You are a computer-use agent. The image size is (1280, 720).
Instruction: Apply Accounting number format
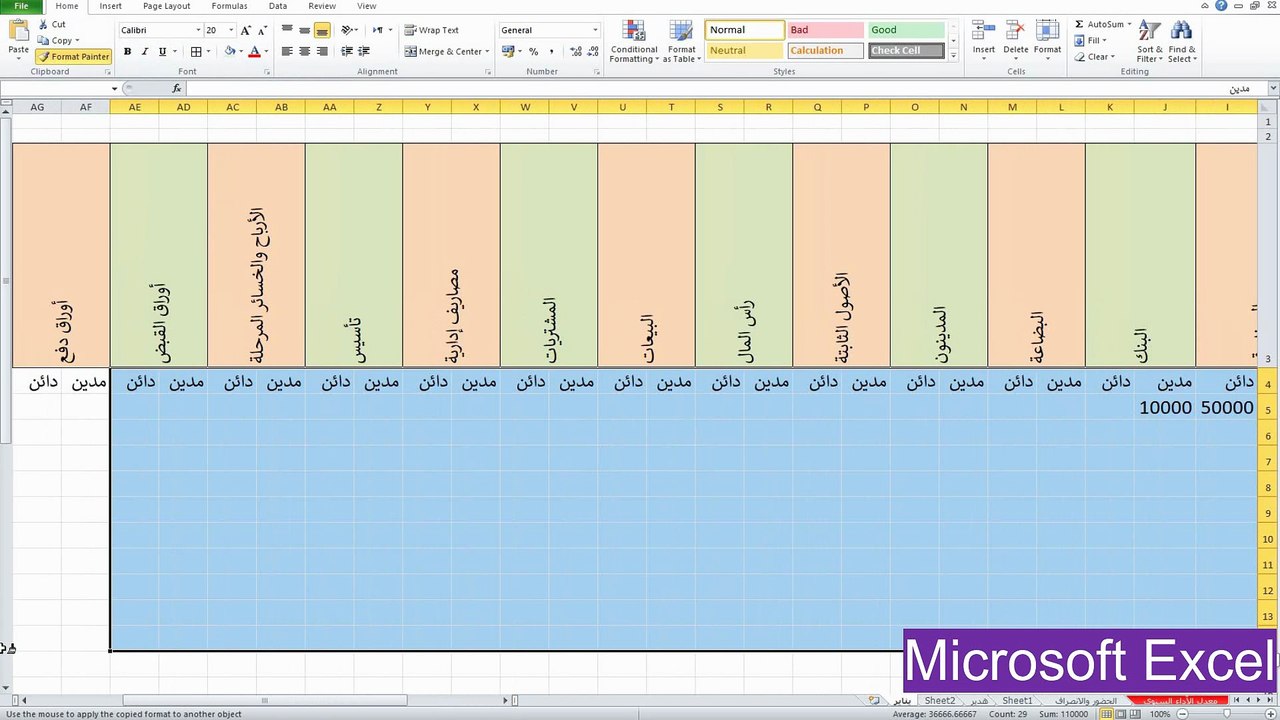click(x=508, y=51)
